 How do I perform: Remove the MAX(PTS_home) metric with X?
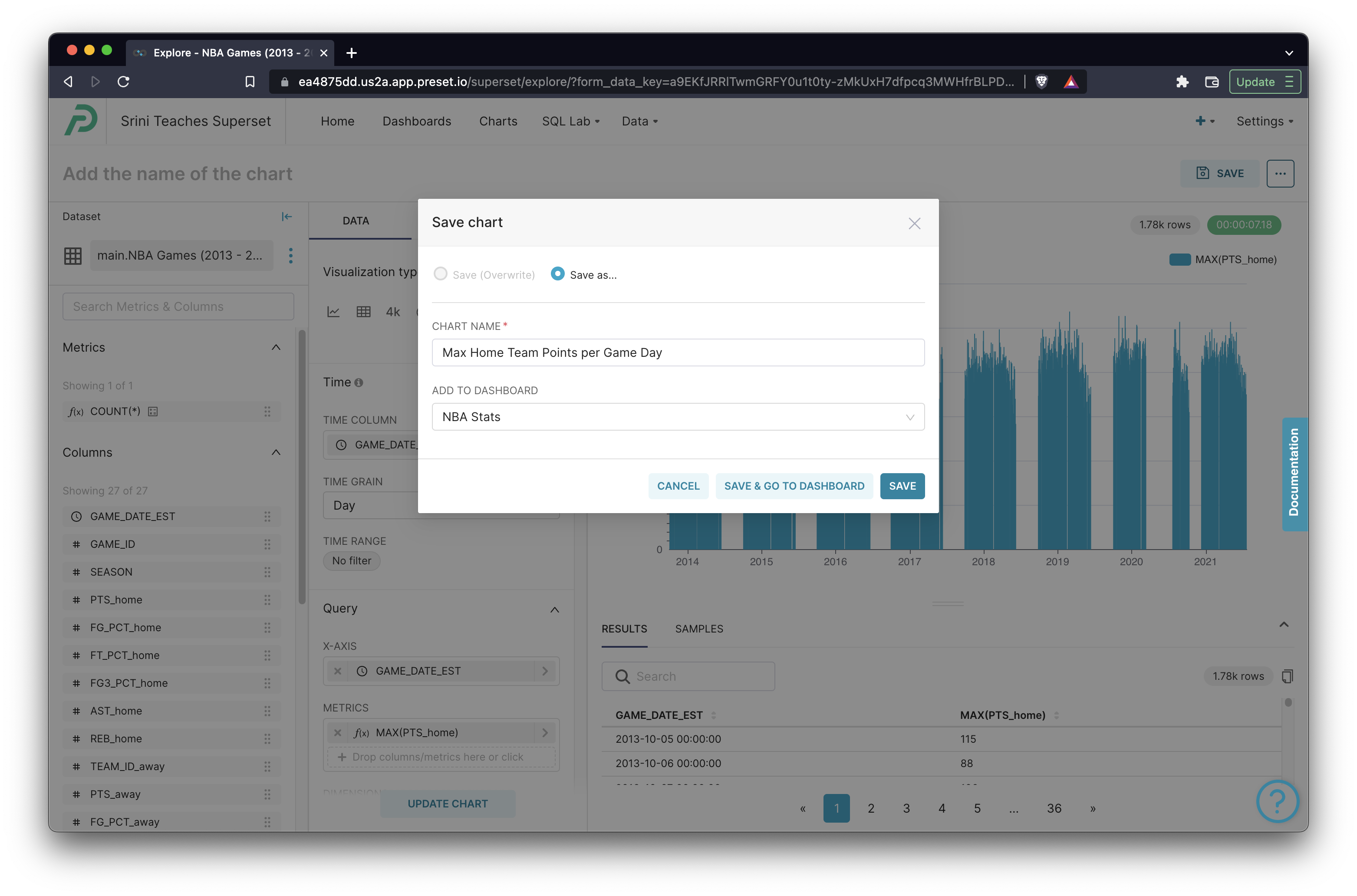[x=338, y=733]
